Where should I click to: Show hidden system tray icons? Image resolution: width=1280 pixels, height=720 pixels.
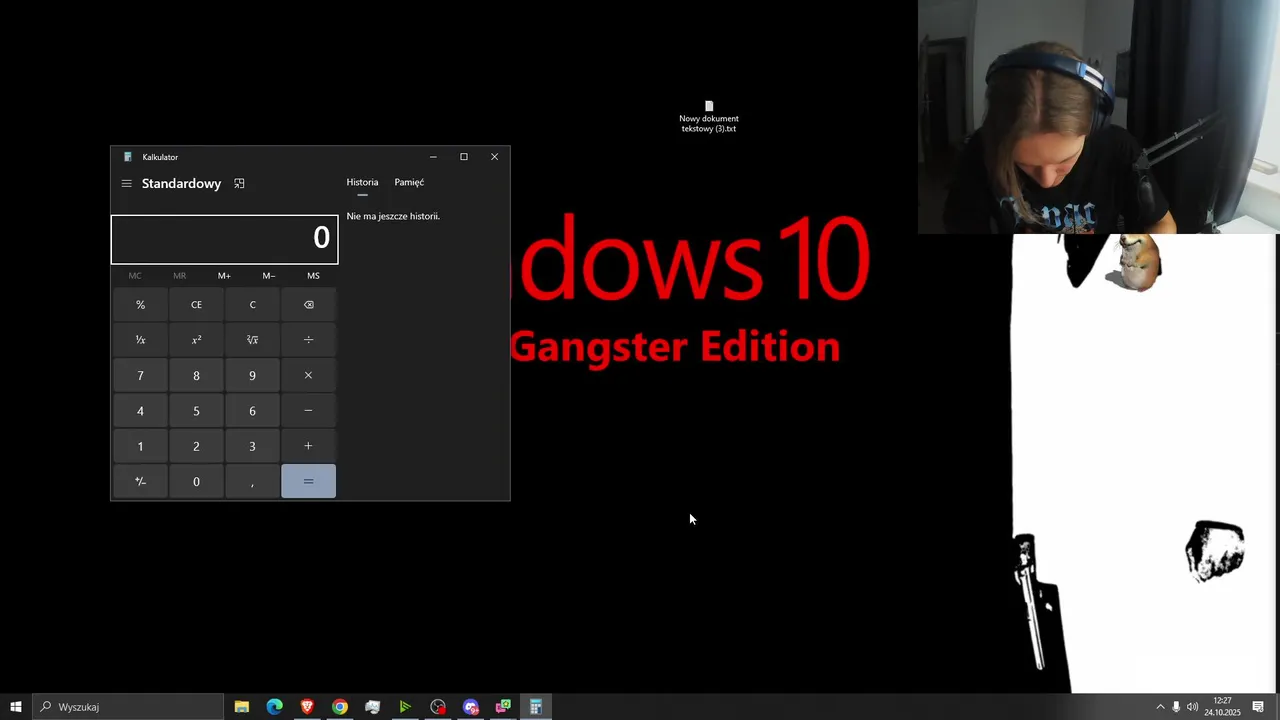click(1160, 707)
